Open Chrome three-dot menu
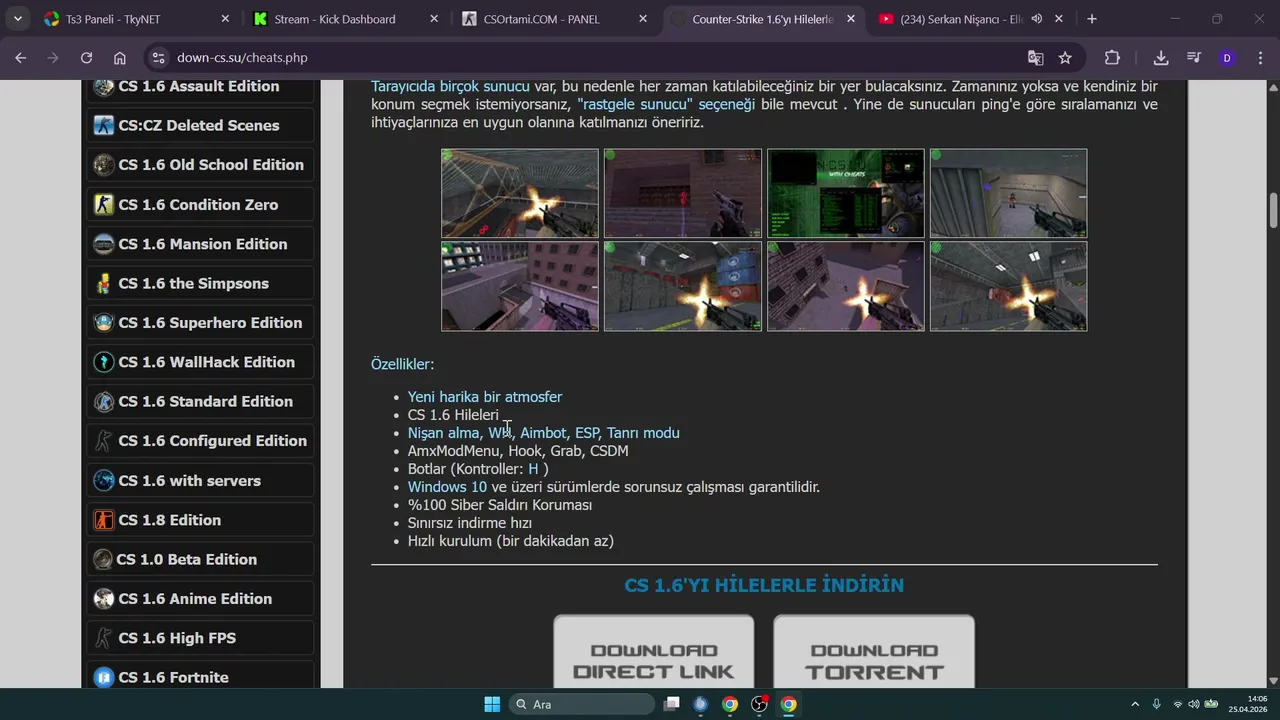The width and height of the screenshot is (1280, 720). point(1258,58)
